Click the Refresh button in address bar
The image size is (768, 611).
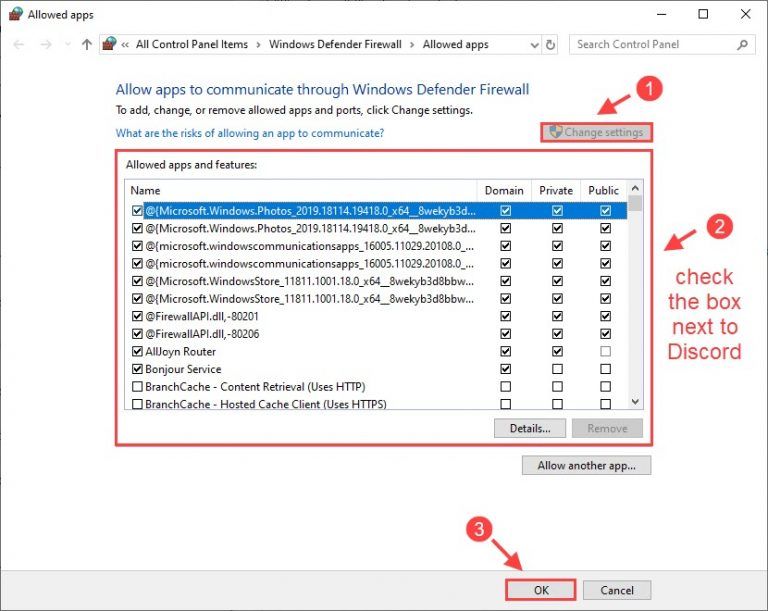coord(550,45)
